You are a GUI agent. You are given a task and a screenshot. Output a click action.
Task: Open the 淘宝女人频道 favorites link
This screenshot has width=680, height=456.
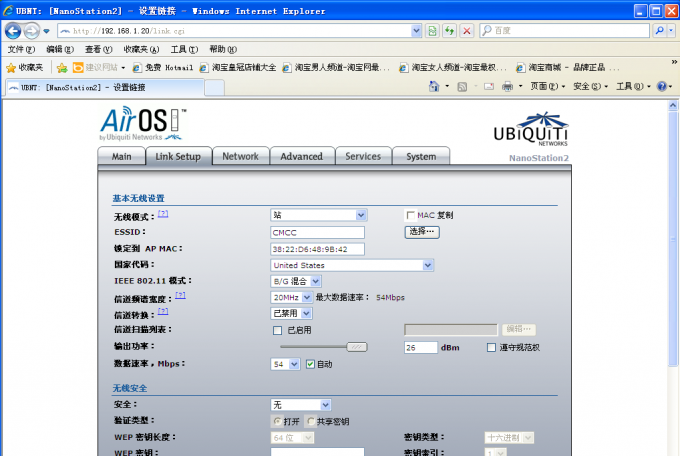pyautogui.click(x=453, y=68)
